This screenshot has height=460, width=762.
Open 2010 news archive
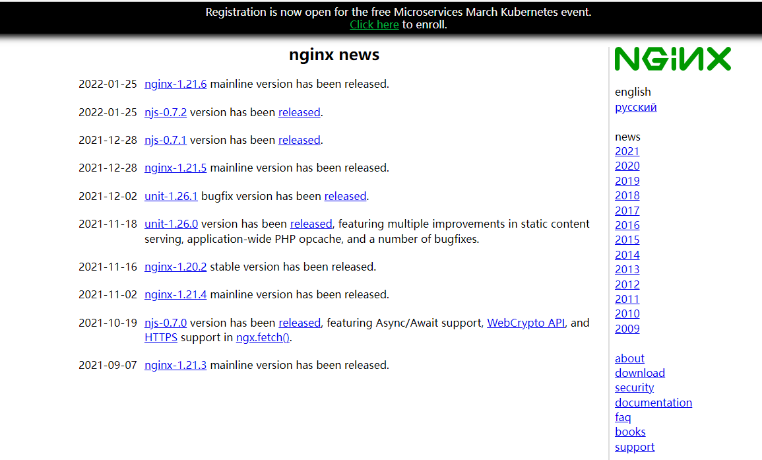tap(627, 314)
